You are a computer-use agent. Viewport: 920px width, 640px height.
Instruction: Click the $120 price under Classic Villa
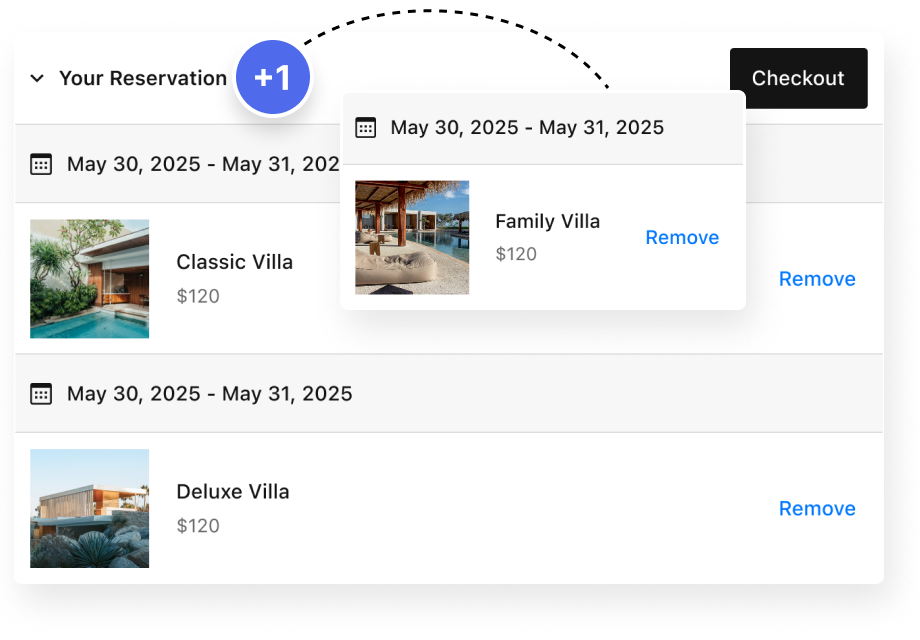[198, 296]
